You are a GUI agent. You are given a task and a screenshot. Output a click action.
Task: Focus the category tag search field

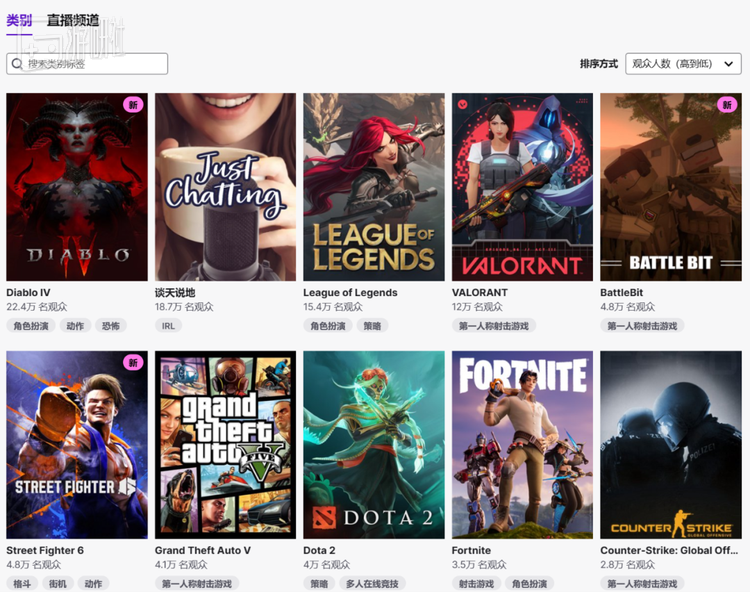click(x=87, y=64)
